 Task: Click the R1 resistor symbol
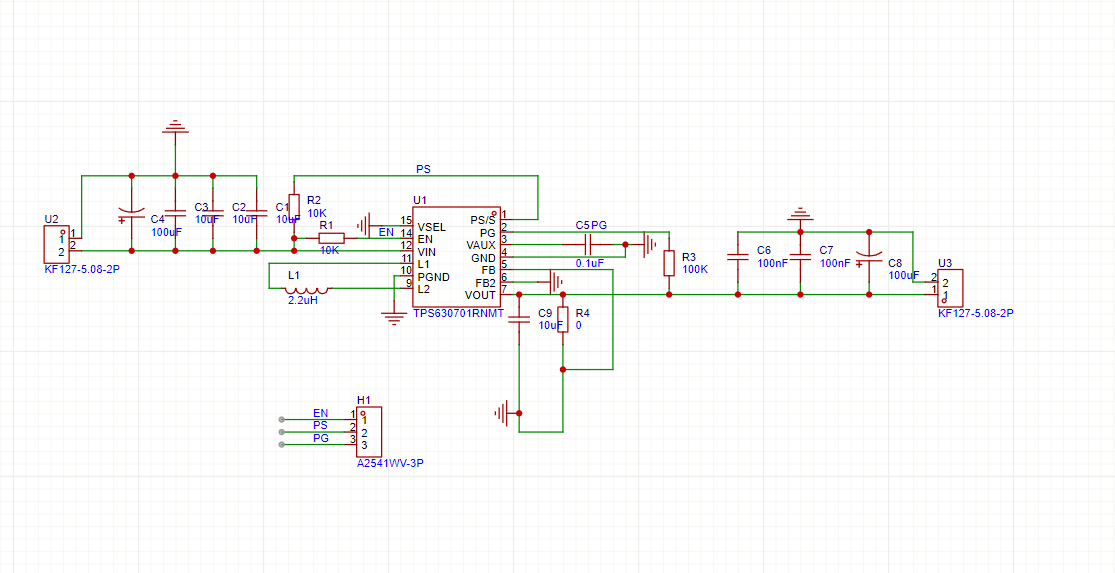click(331, 238)
